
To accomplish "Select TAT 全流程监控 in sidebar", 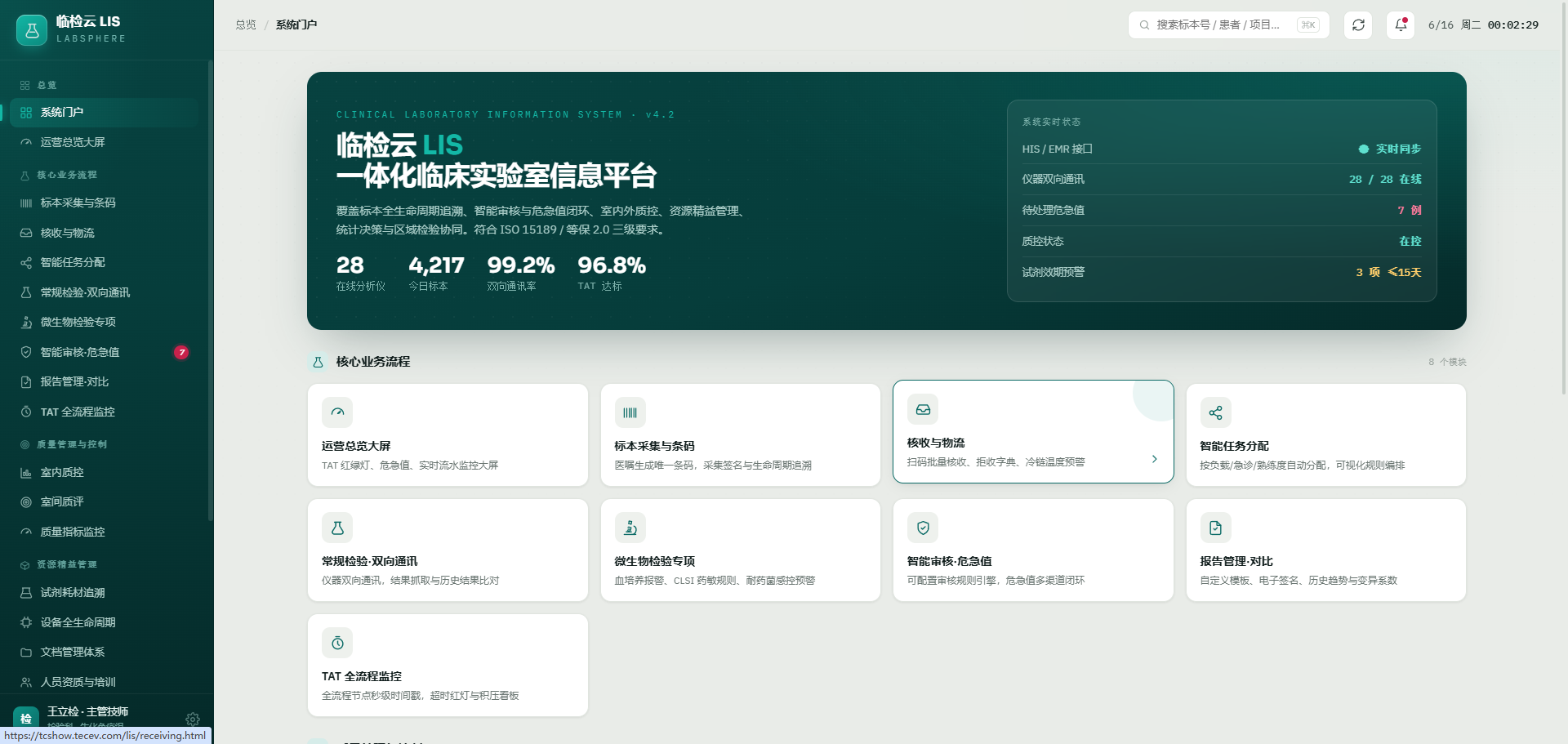I will 105,412.
